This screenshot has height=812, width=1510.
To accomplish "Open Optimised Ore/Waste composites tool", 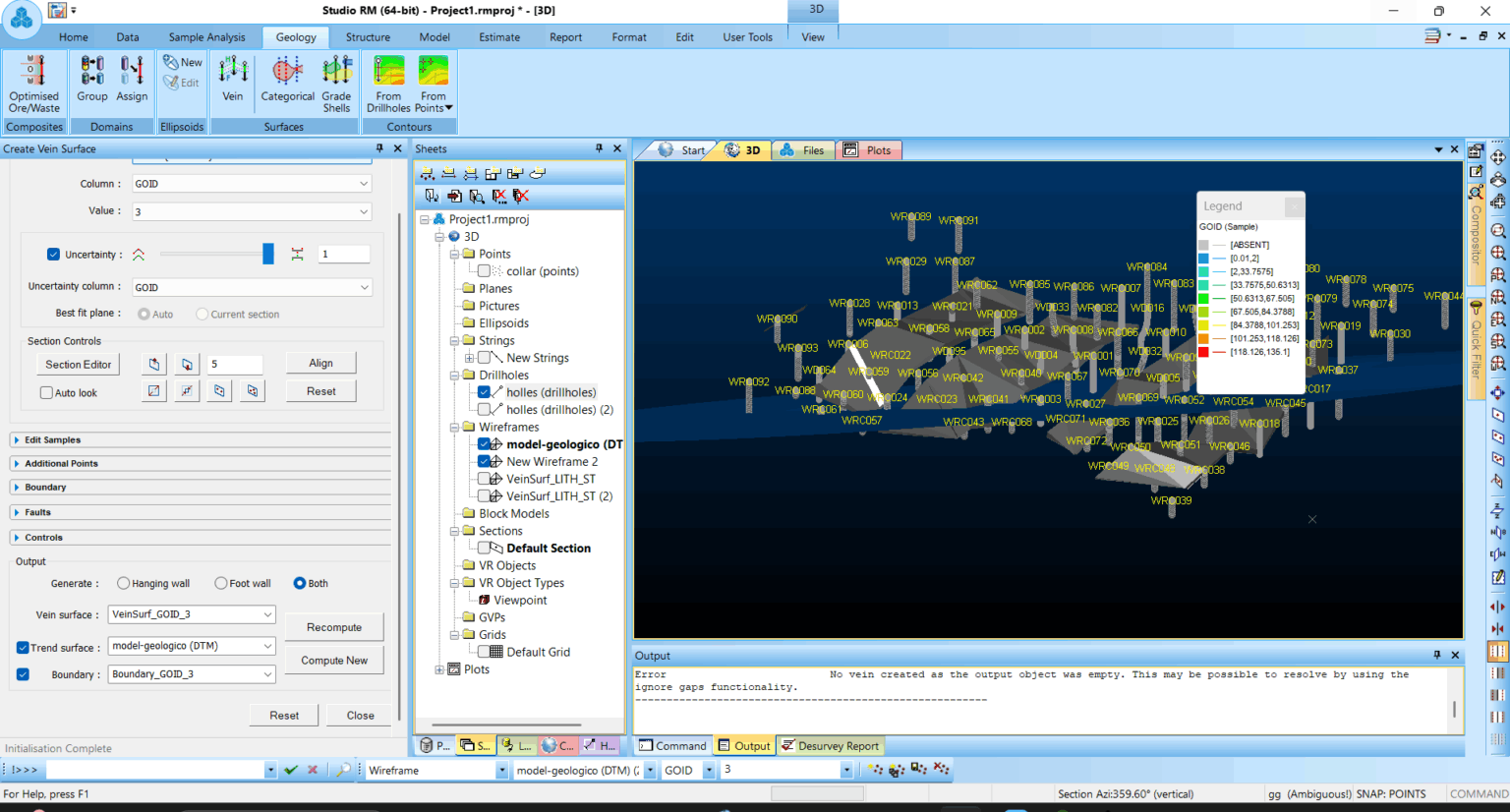I will coord(34,85).
